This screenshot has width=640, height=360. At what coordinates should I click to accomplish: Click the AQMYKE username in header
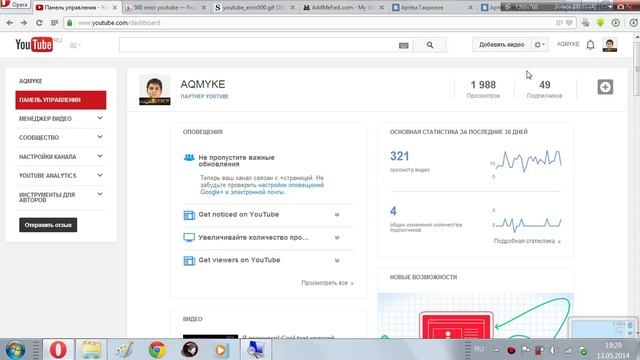(568, 44)
